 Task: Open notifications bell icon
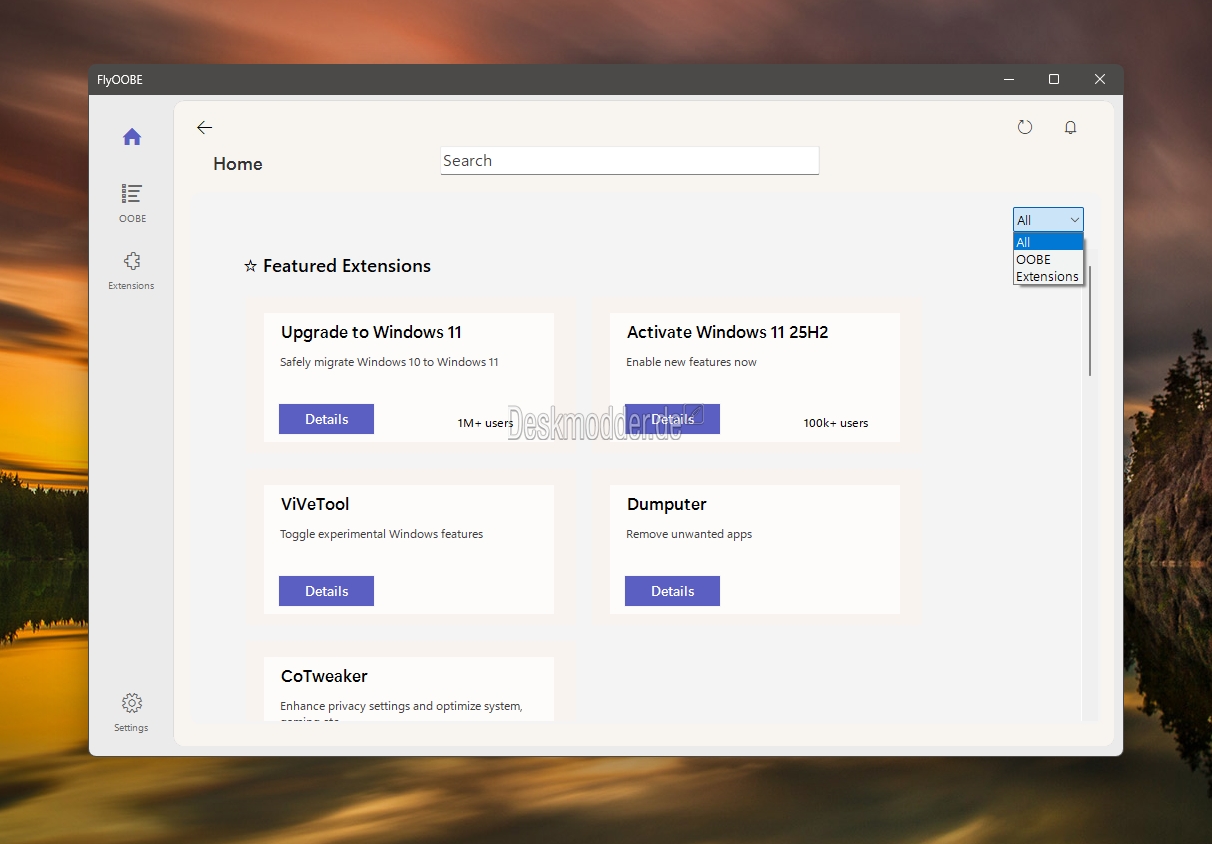point(1070,127)
